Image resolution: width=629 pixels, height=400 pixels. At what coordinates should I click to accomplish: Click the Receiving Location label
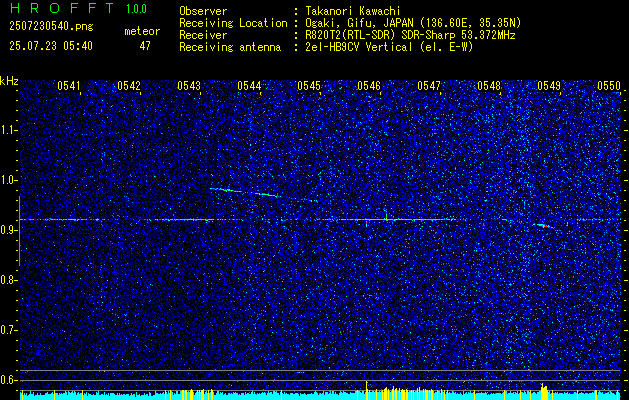point(233,23)
